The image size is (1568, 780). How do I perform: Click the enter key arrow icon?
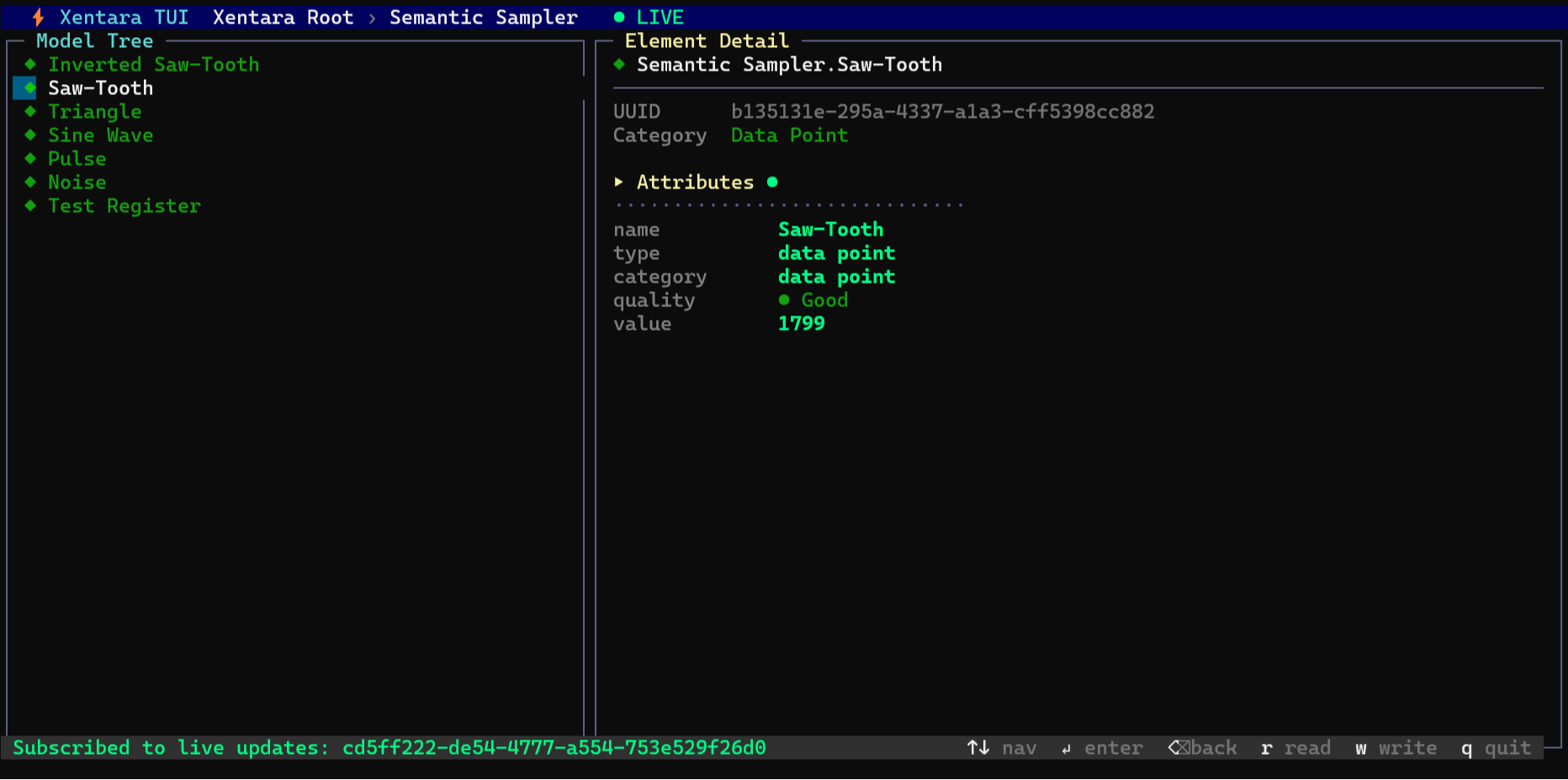pos(1066,749)
